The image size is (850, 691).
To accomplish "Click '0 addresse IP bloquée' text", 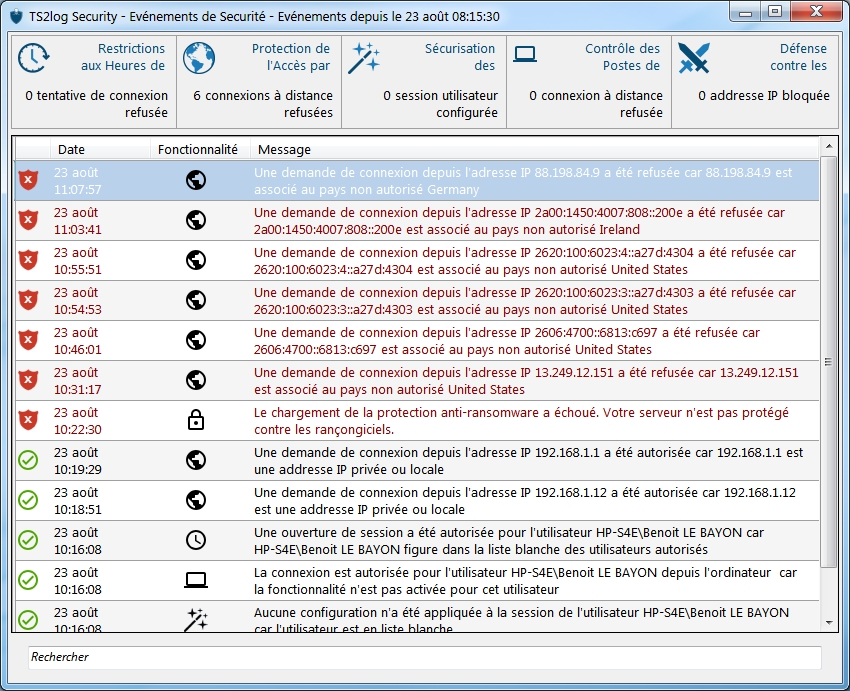I will (764, 95).
